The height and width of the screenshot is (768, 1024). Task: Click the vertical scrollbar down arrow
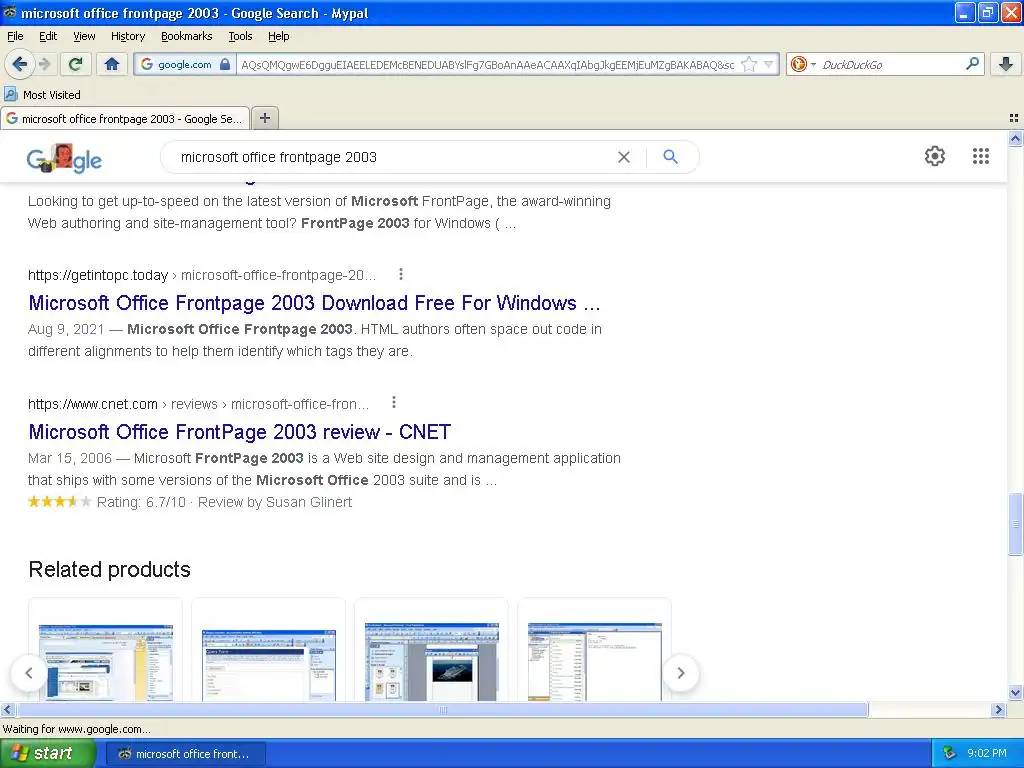(x=1015, y=693)
